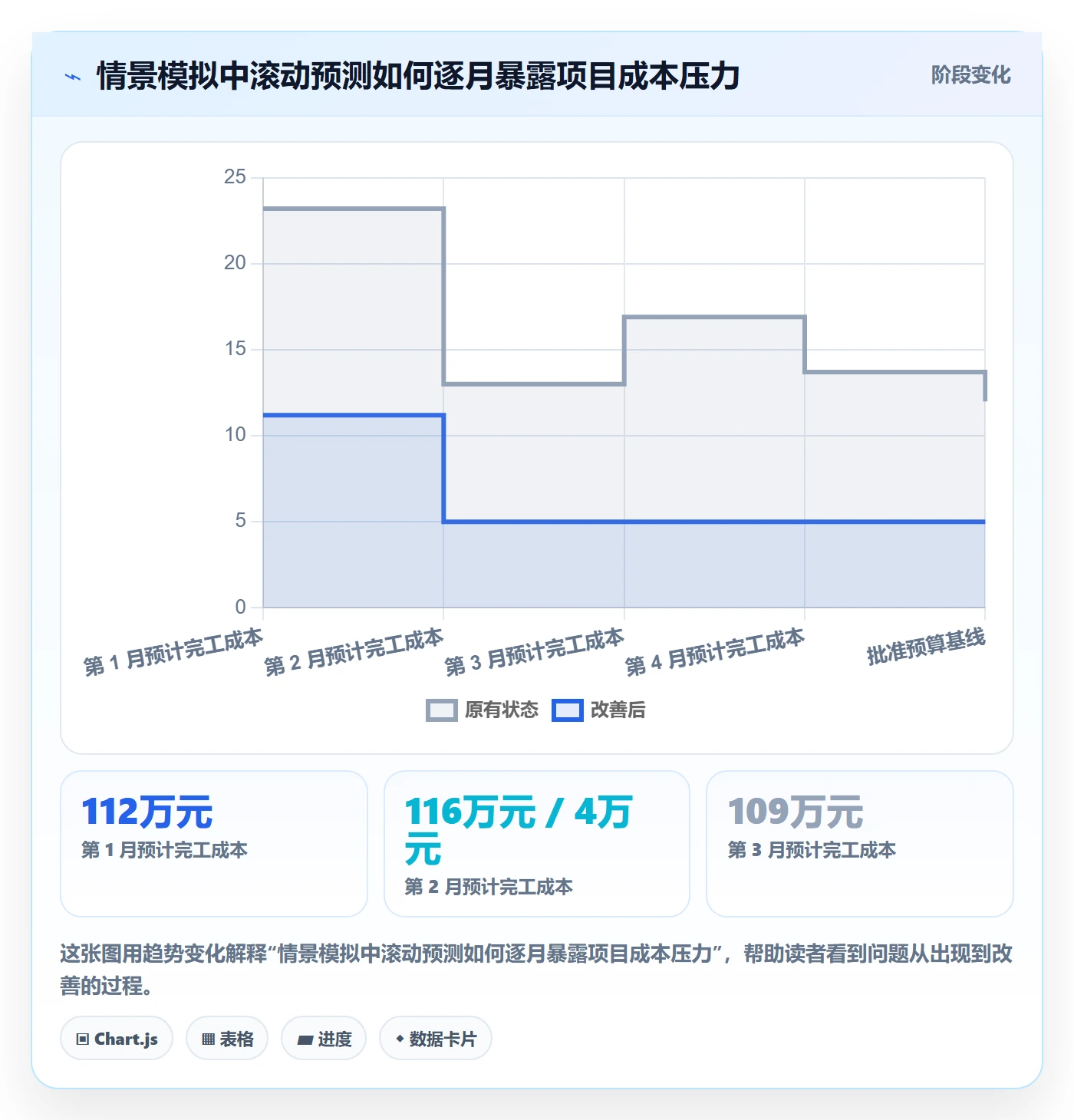Click the Chart.js tag icon
Screen dimensions: 1074x1120
coord(83,1039)
